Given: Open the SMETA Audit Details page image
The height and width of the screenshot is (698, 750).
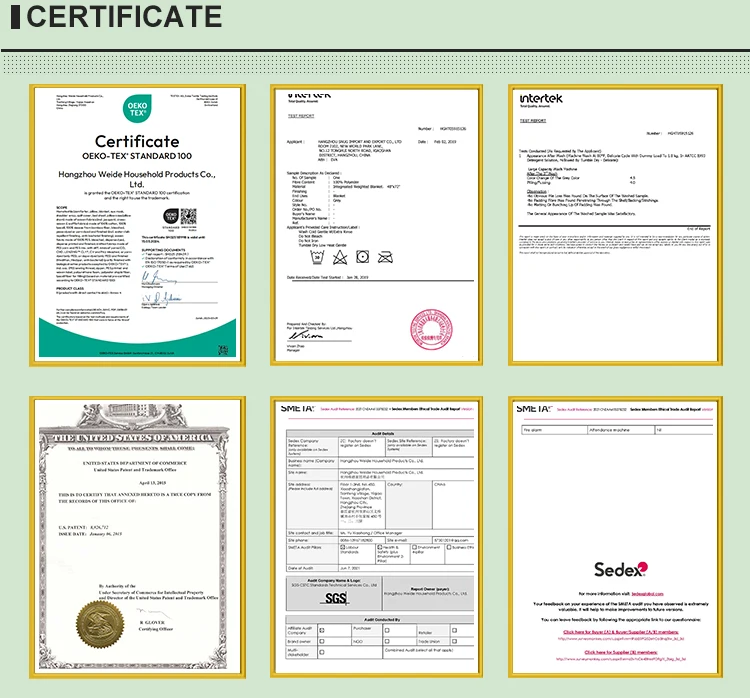Looking at the screenshot, I should click(376, 537).
